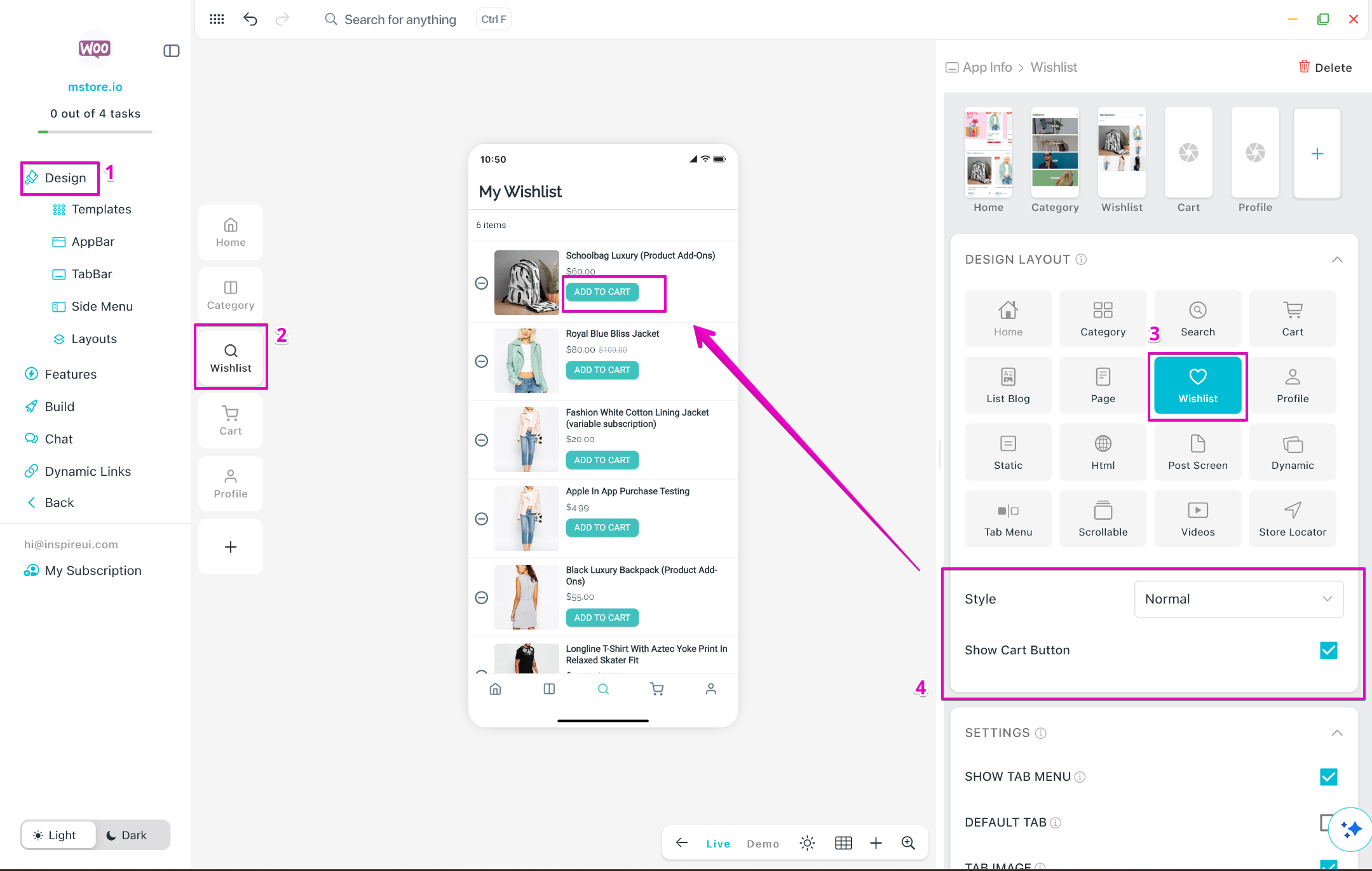Screen dimensions: 1372x871
Task: Open the Templates menu item
Action: 101,209
